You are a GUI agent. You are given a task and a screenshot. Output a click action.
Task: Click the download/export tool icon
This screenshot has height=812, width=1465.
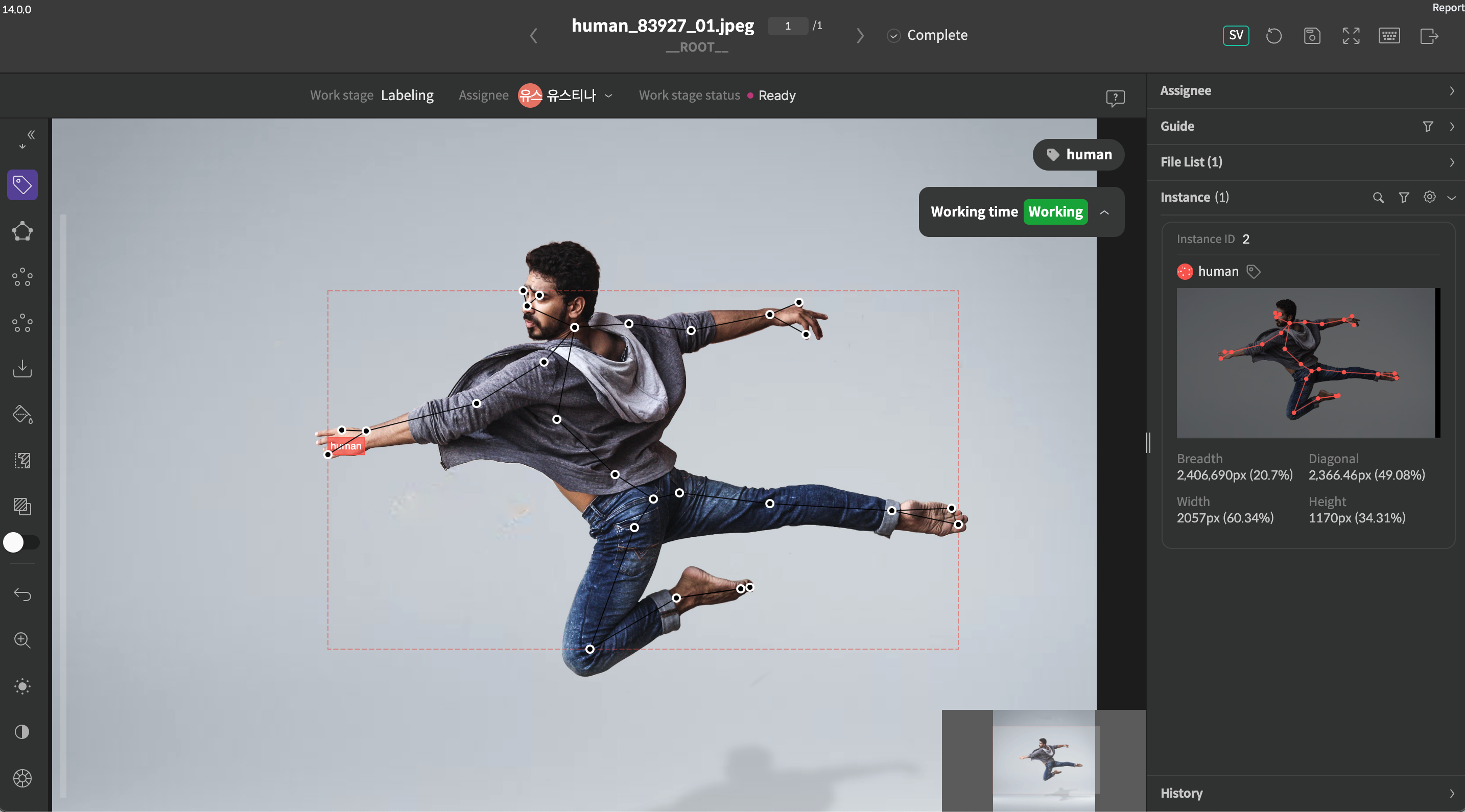[22, 367]
